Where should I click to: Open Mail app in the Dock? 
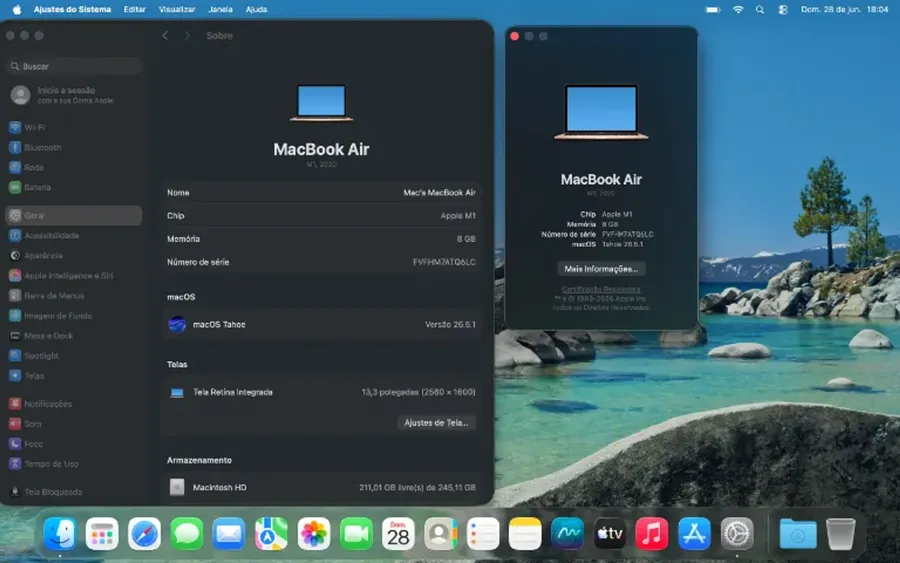pos(229,534)
